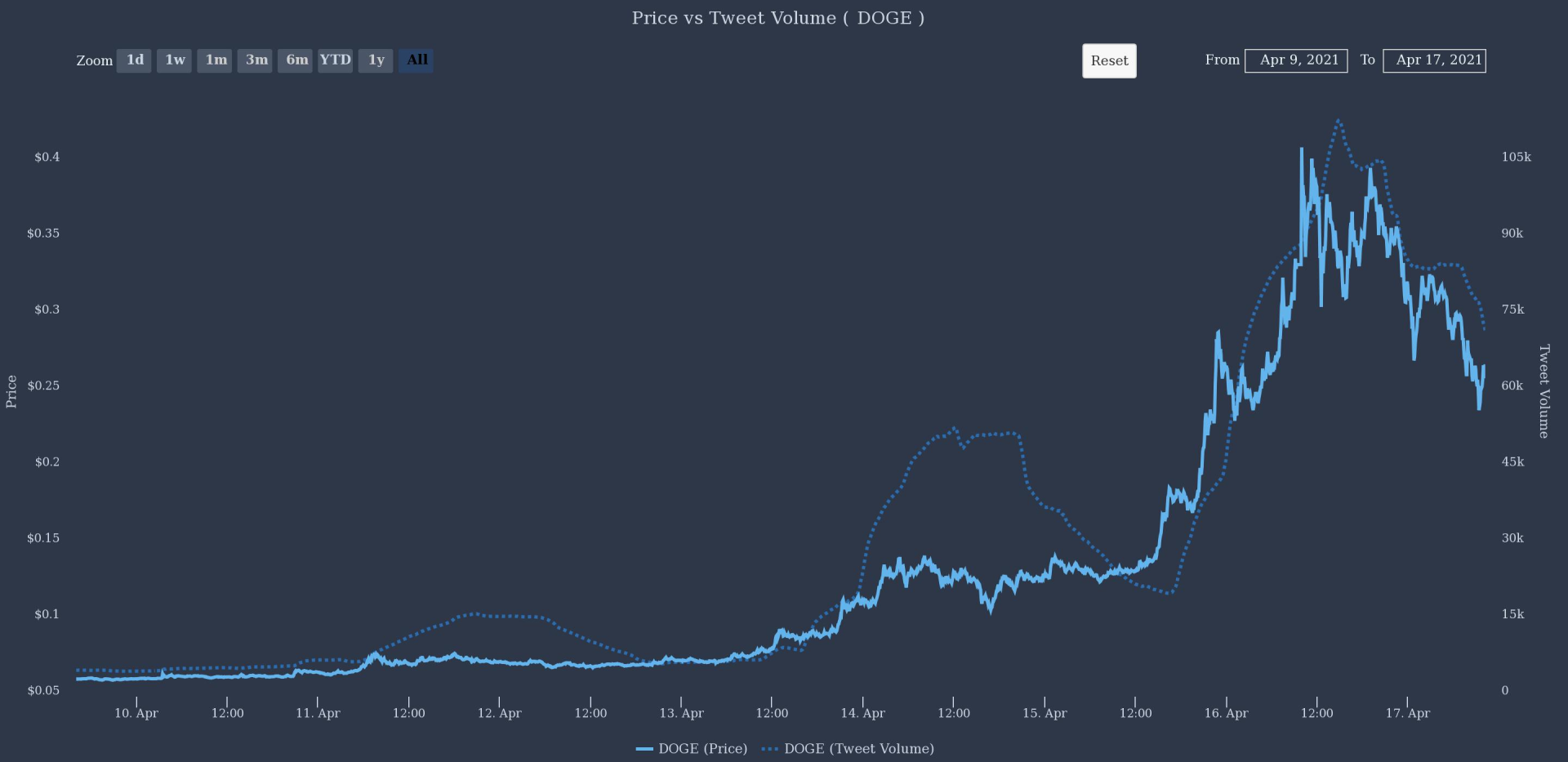Click the 30k tweet volume label

[x=1512, y=538]
